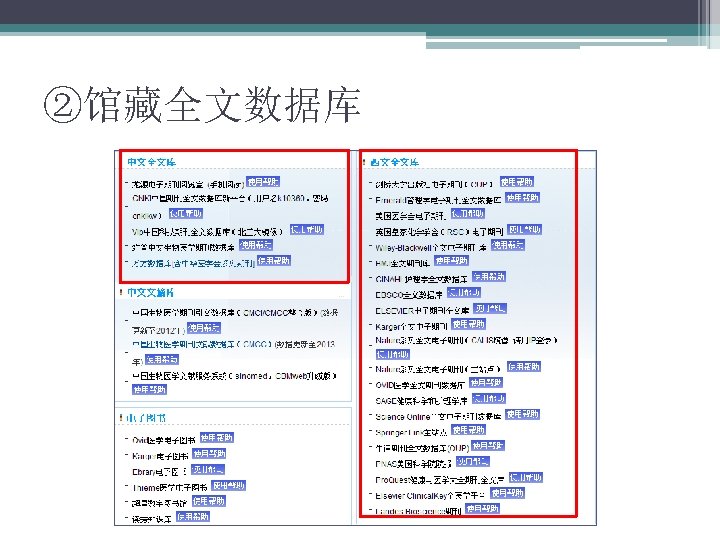Click the help button next to Wiley-Blackwell
The image size is (720, 540).
(x=508, y=245)
